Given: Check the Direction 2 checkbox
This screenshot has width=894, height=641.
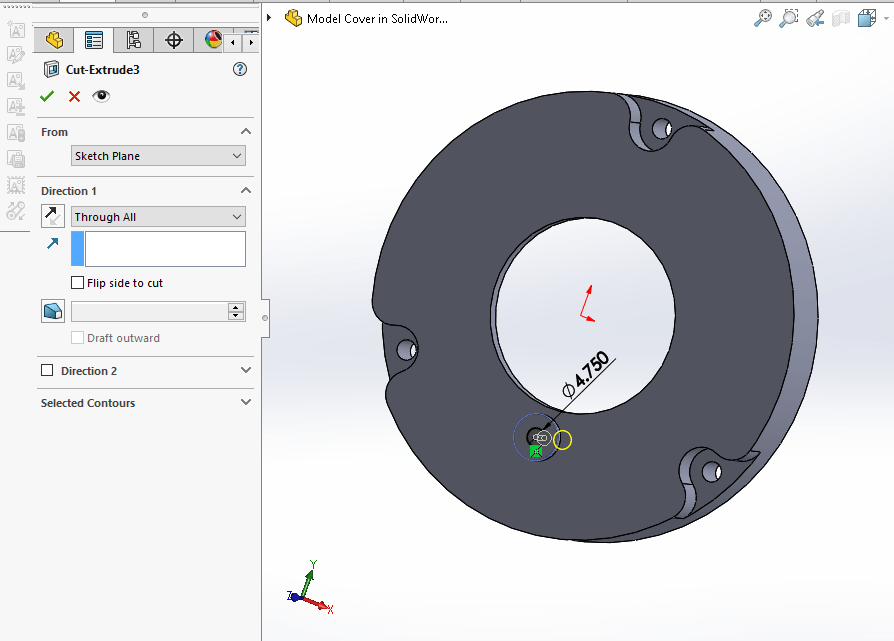Looking at the screenshot, I should coord(47,371).
